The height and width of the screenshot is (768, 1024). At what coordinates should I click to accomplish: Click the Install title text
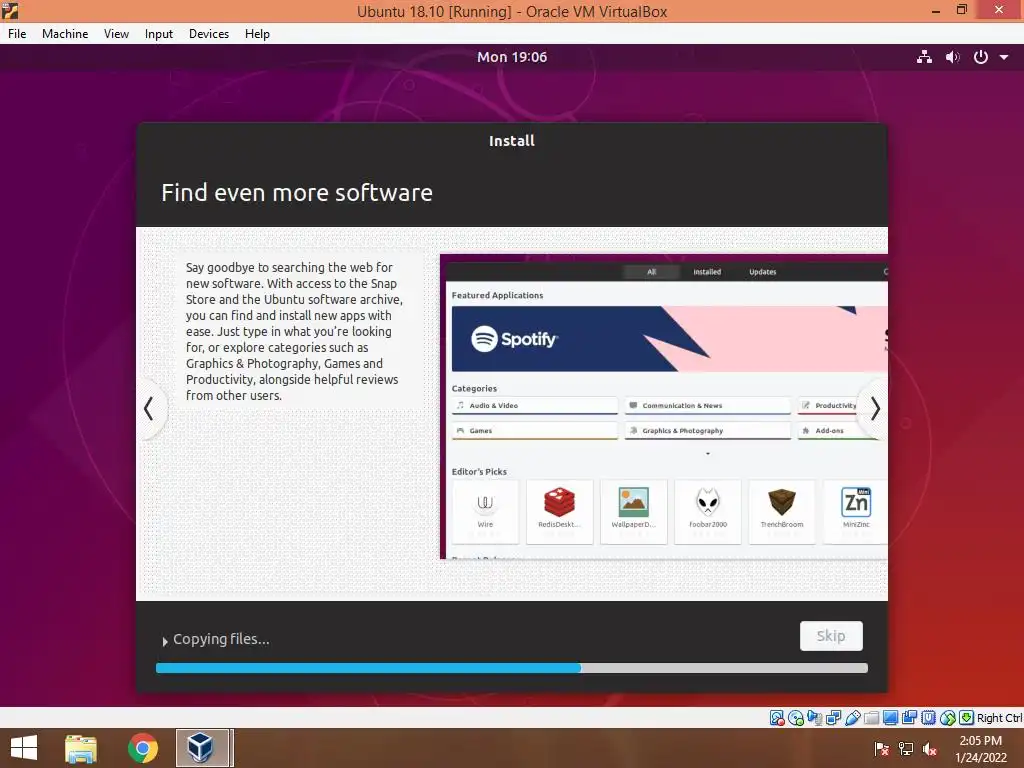(512, 140)
